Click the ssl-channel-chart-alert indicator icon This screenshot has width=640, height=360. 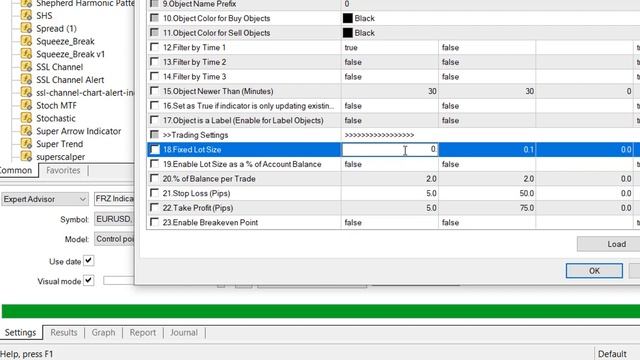26,92
